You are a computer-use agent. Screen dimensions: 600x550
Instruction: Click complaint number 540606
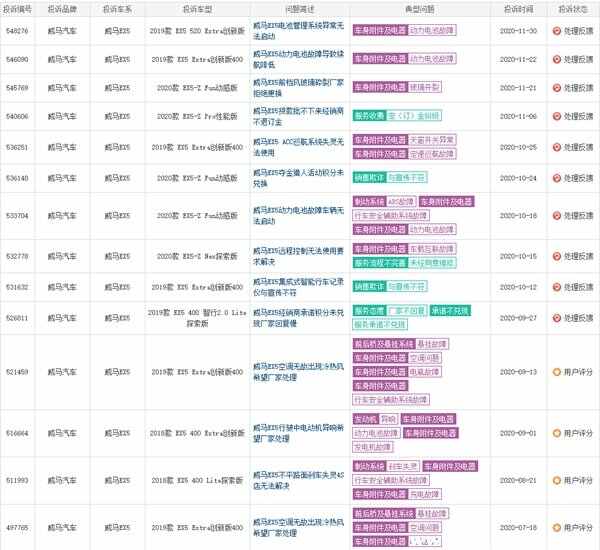[x=17, y=116]
